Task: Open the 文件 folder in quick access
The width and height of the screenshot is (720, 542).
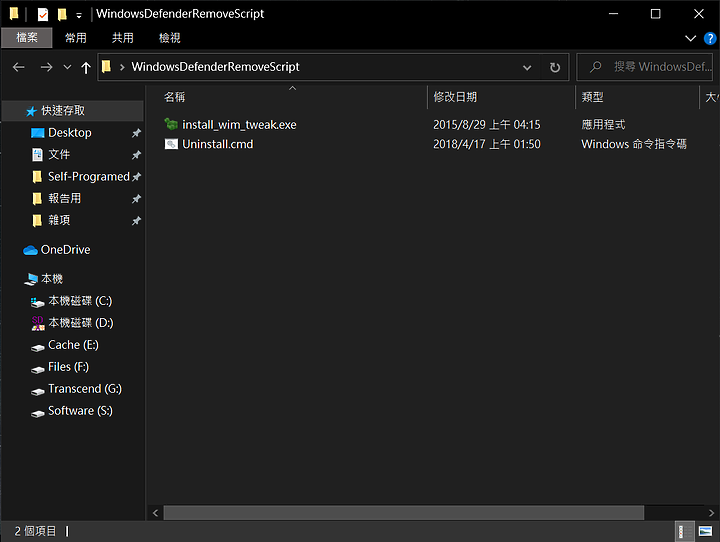Action: (x=59, y=154)
